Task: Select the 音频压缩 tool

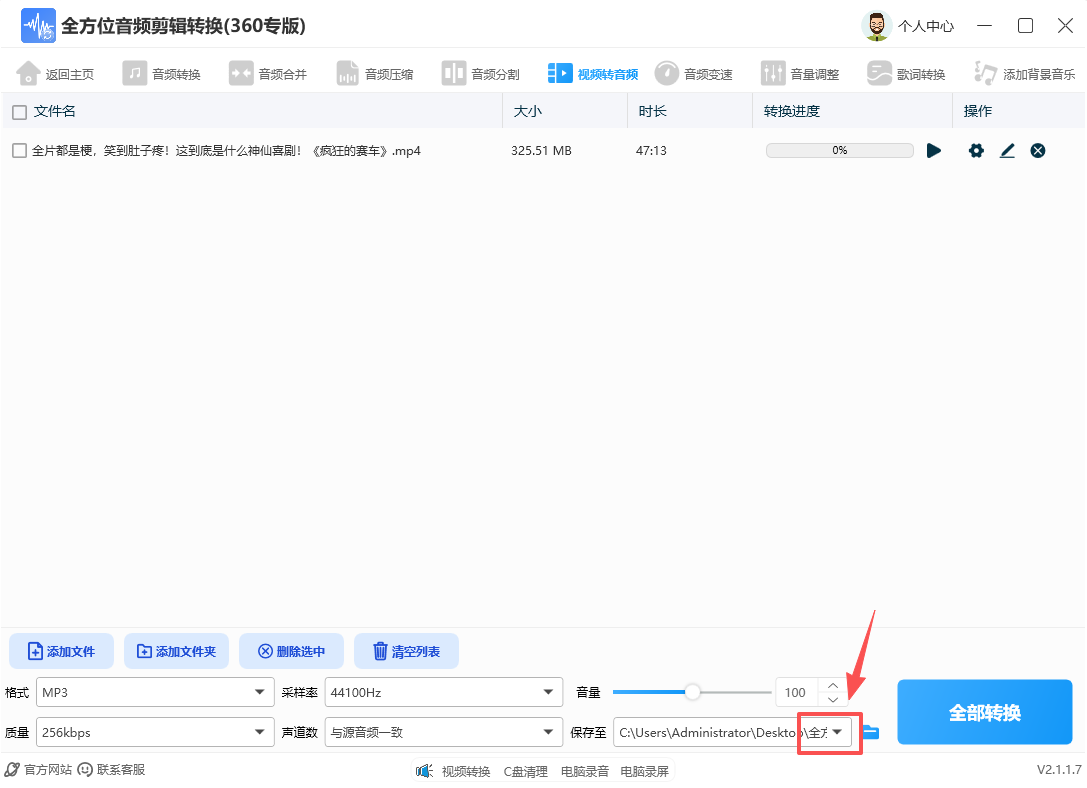Action: [x=375, y=72]
